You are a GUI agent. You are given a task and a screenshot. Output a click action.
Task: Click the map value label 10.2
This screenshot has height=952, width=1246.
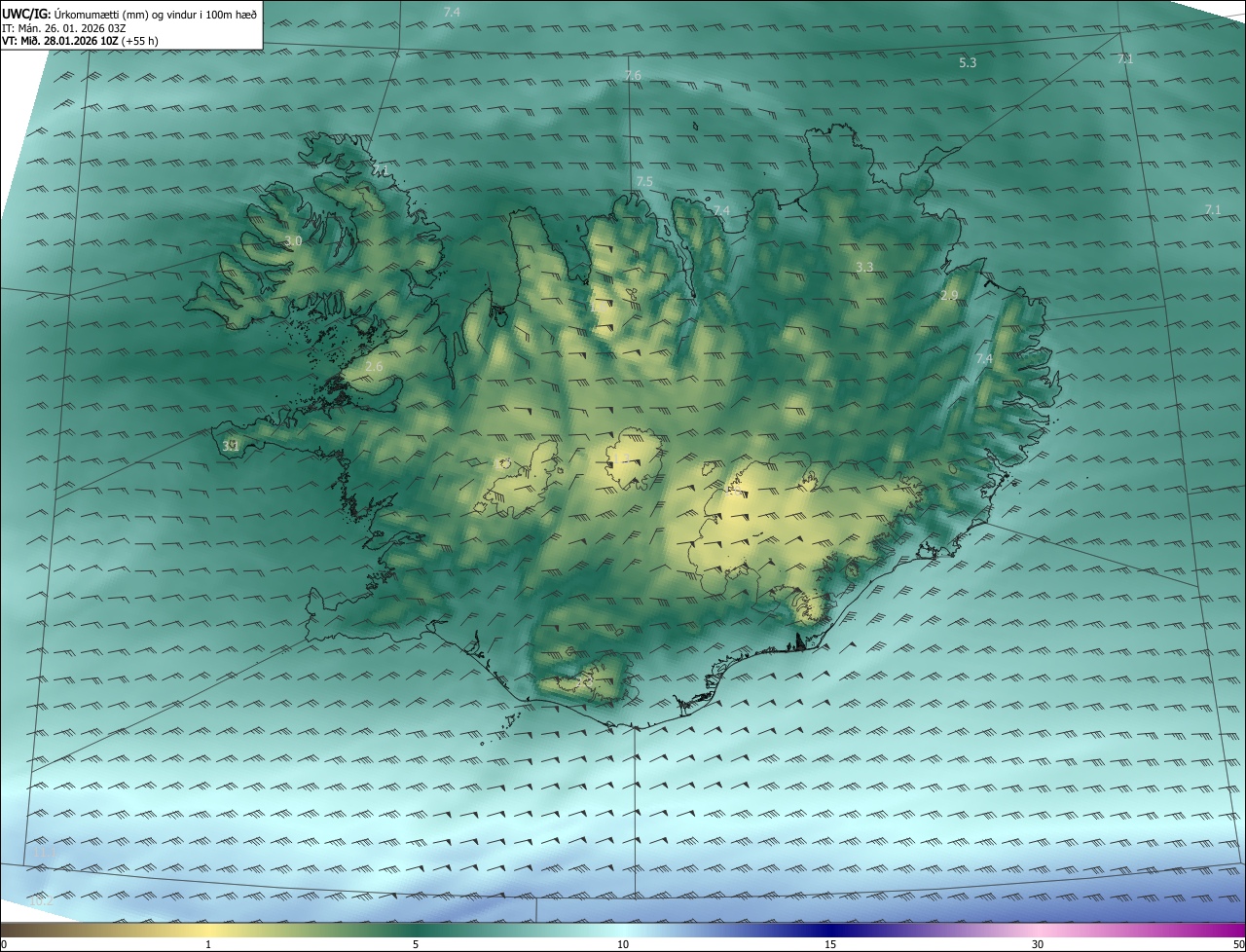tap(43, 900)
